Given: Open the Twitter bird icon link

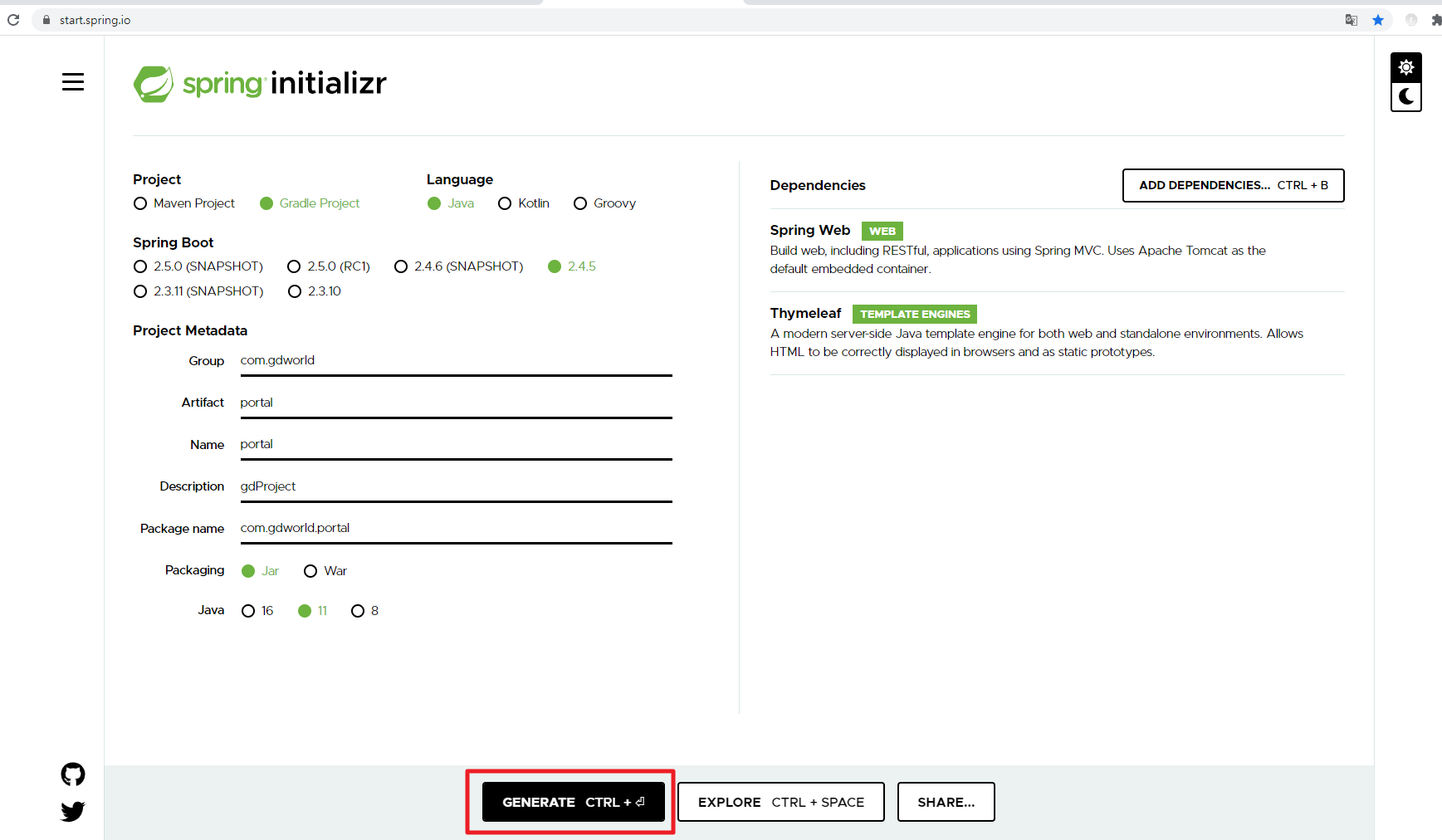Looking at the screenshot, I should point(73,811).
